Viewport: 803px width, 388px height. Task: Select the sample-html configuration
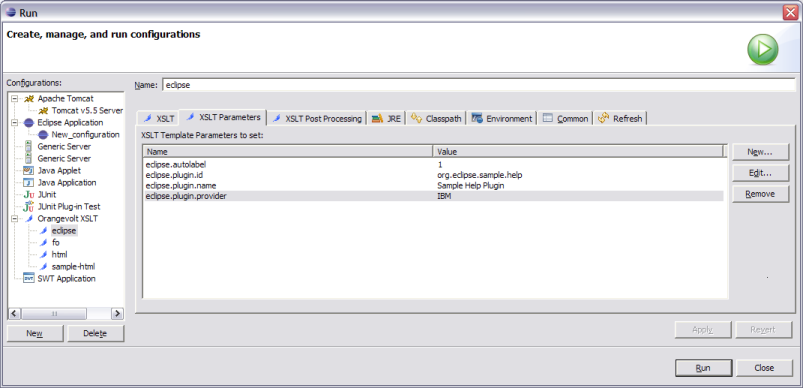(x=73, y=267)
